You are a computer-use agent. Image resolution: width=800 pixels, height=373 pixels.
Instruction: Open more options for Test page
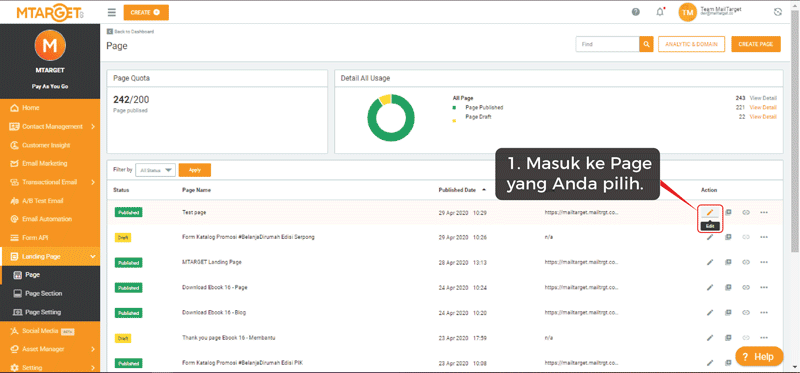(x=764, y=212)
